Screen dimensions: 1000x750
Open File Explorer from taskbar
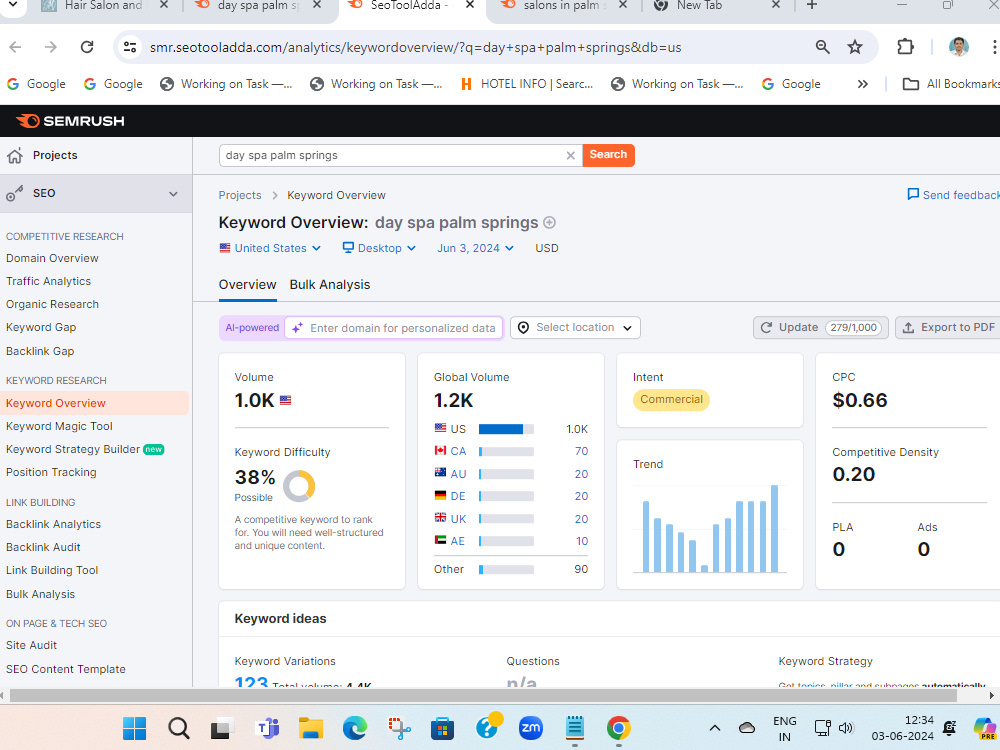(311, 728)
